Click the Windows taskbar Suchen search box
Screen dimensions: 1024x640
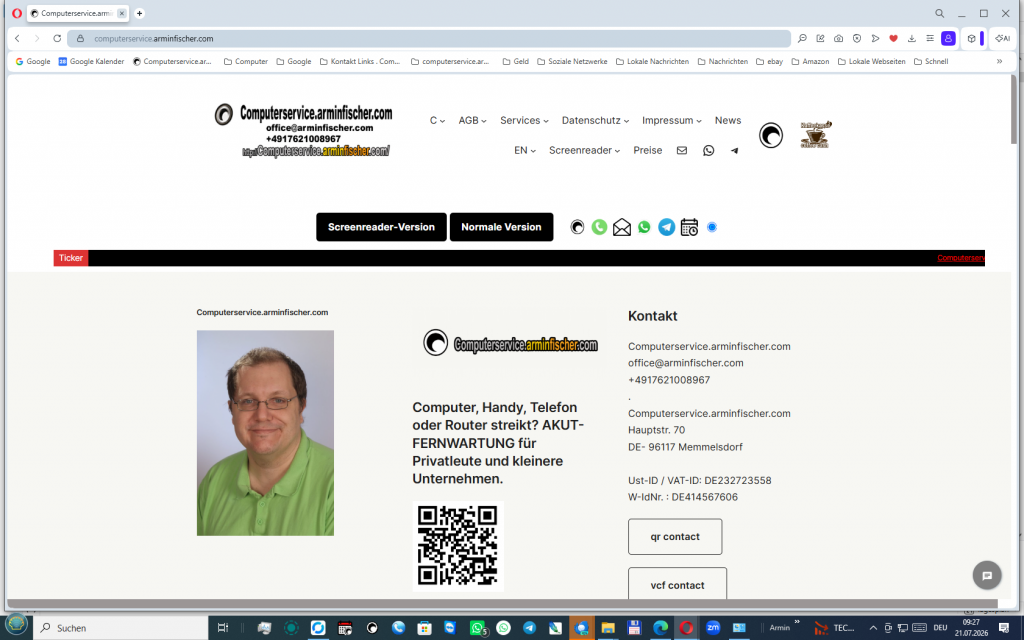tap(121, 628)
